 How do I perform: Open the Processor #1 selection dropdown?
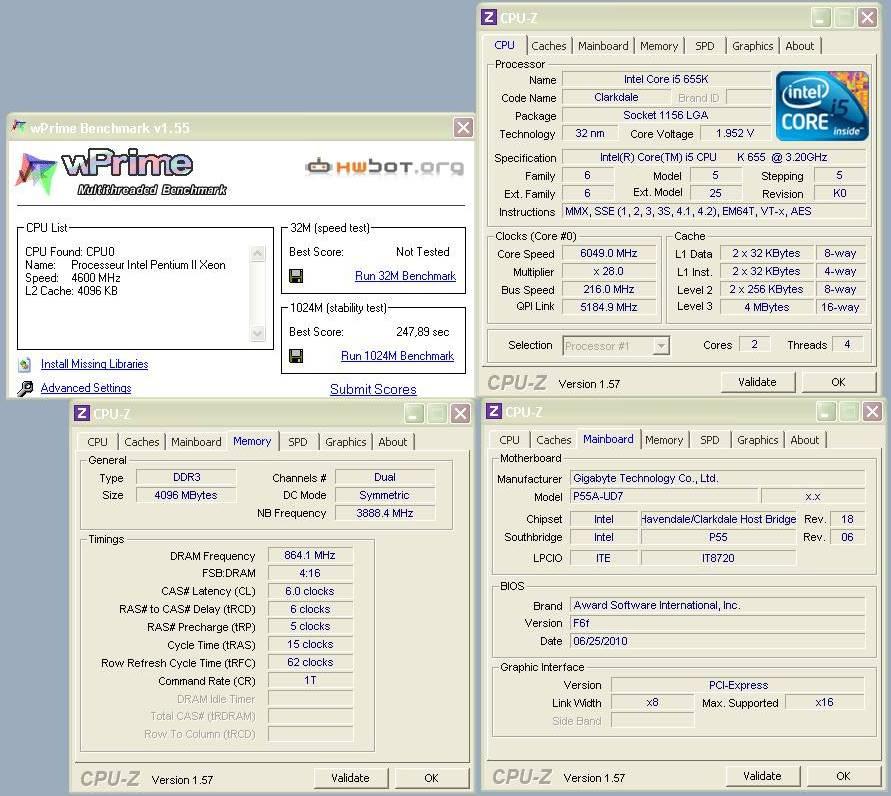point(660,345)
